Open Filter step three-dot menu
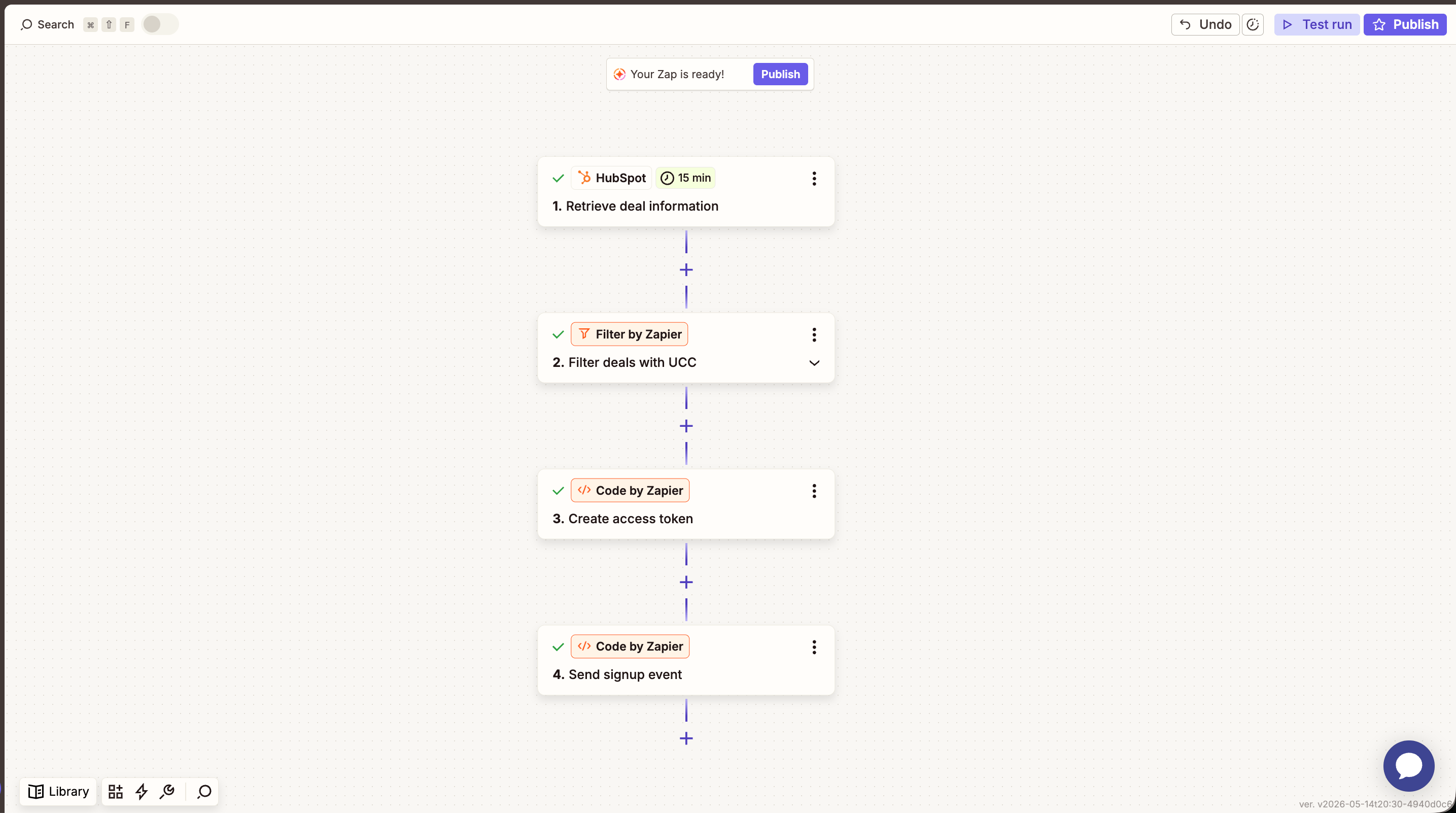 click(x=814, y=335)
